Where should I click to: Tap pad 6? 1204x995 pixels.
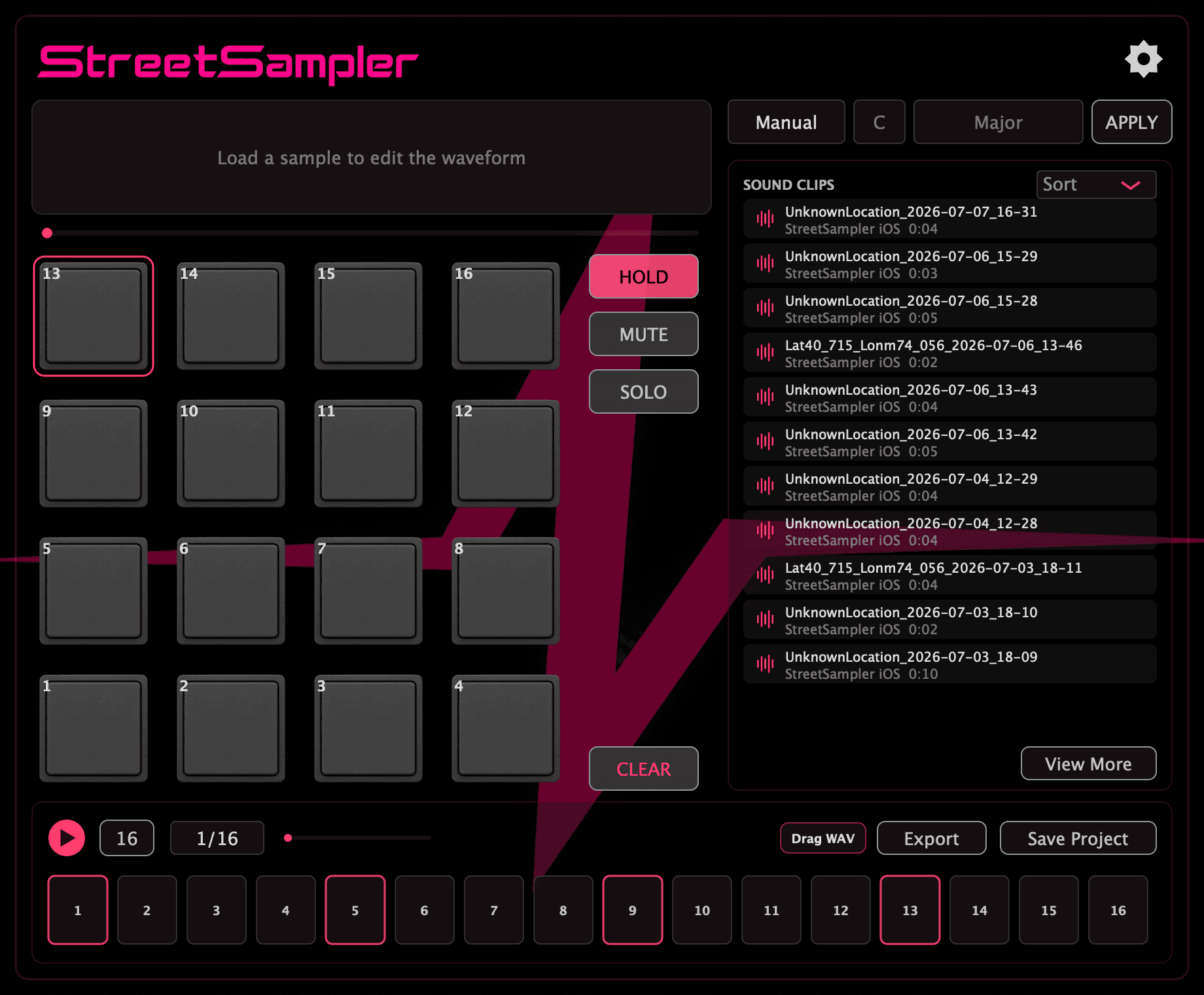(231, 591)
